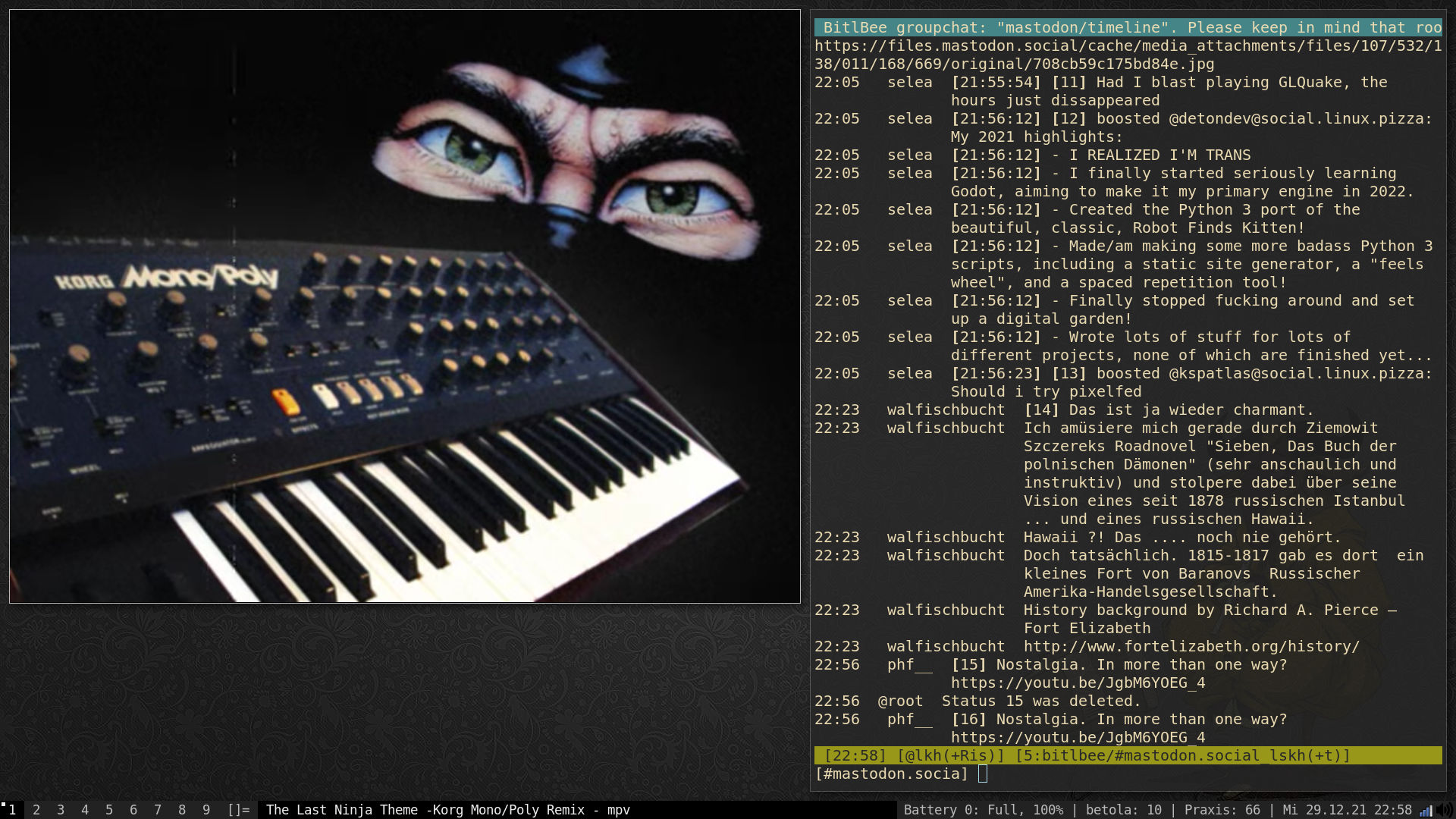Click the network signal tray icon
1456x819 pixels.
pyautogui.click(x=1426, y=811)
